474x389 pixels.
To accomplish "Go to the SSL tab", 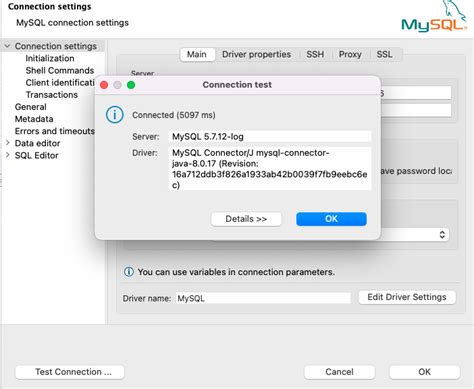I will pos(384,54).
